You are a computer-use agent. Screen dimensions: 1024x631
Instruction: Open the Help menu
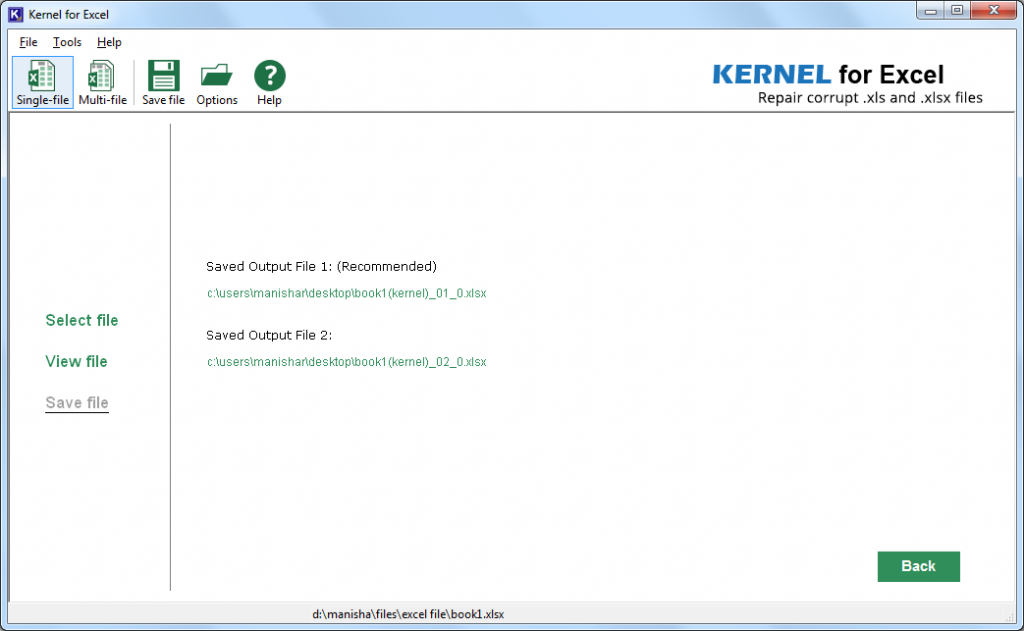pos(109,42)
